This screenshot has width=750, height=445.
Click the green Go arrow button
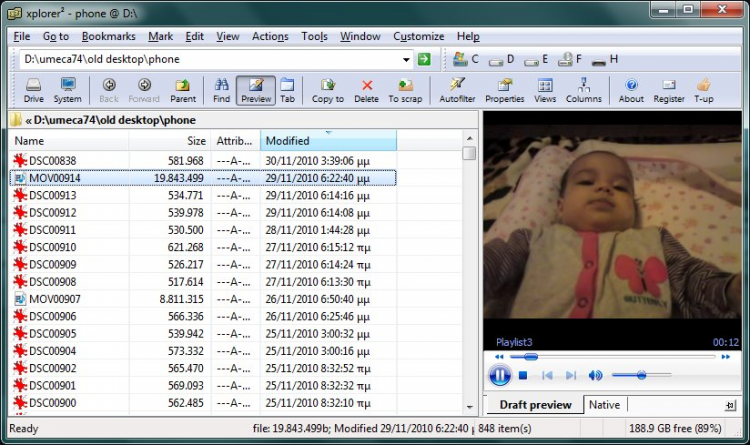coord(424,59)
